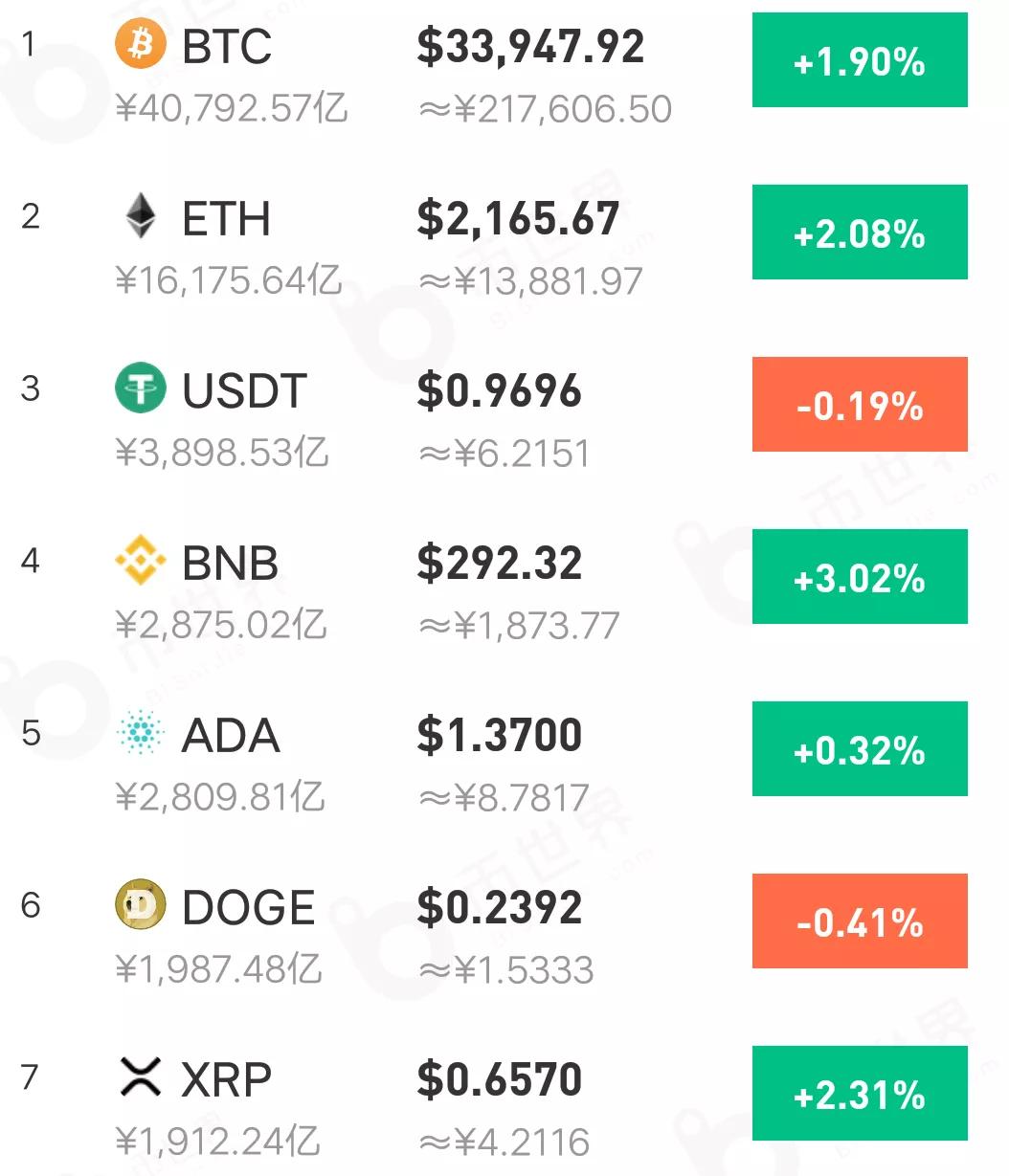Image resolution: width=1009 pixels, height=1176 pixels.
Task: Click the Ethereum diamond logo icon
Action: (x=141, y=216)
